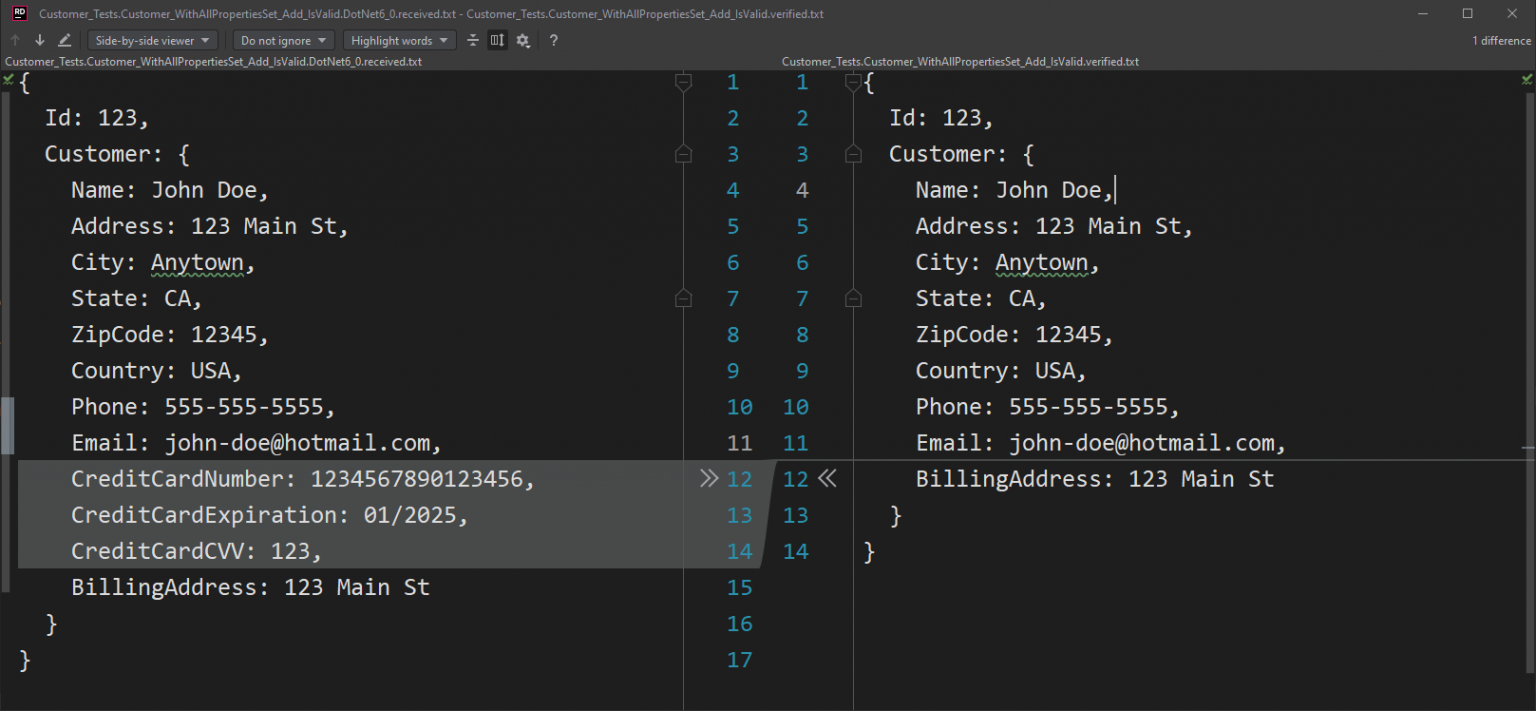The image size is (1536, 711).
Task: Revert the change using the << chevron
Action: pyautogui.click(x=829, y=479)
